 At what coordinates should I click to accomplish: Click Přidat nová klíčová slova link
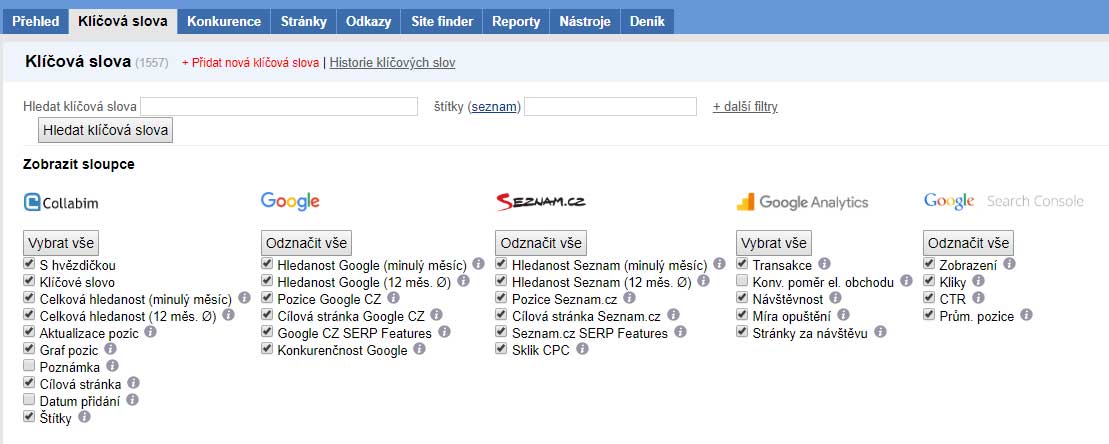250,63
